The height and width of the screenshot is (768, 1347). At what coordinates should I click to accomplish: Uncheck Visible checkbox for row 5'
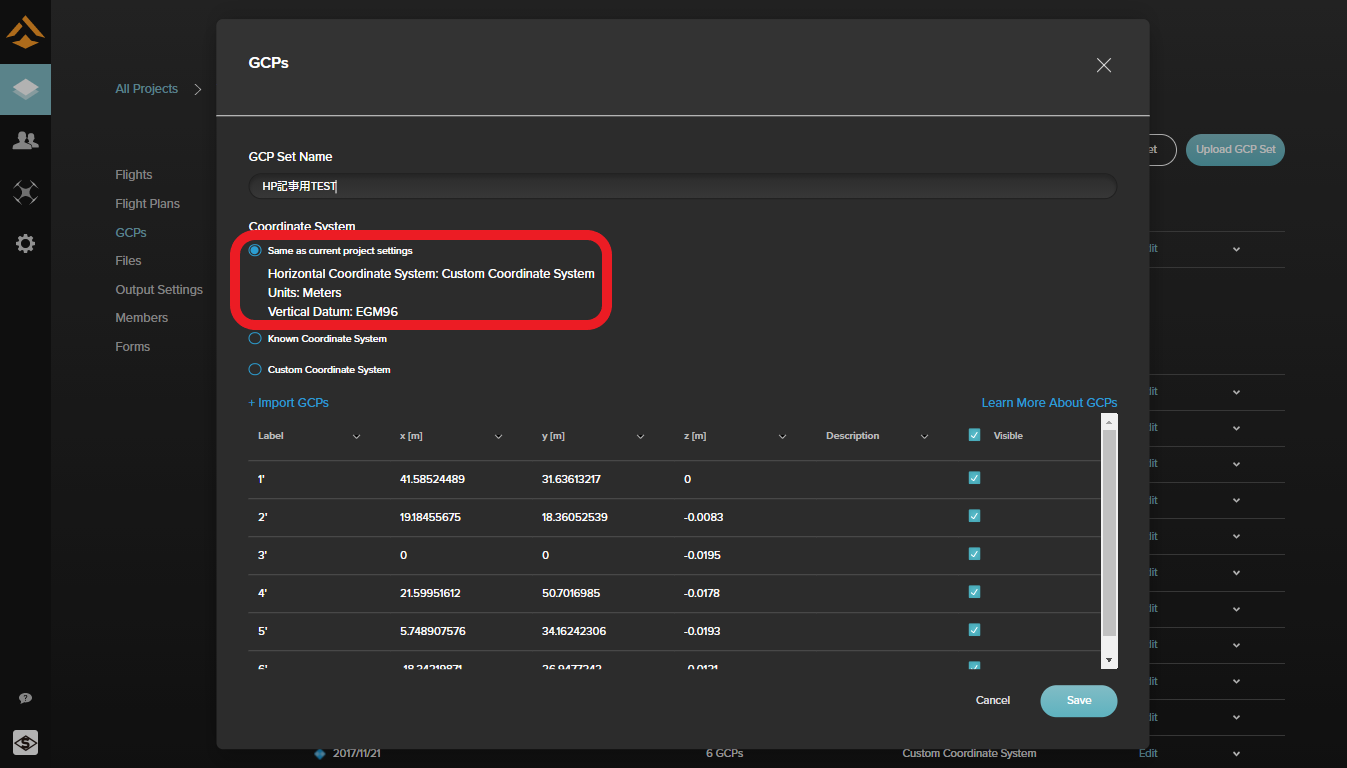(974, 630)
